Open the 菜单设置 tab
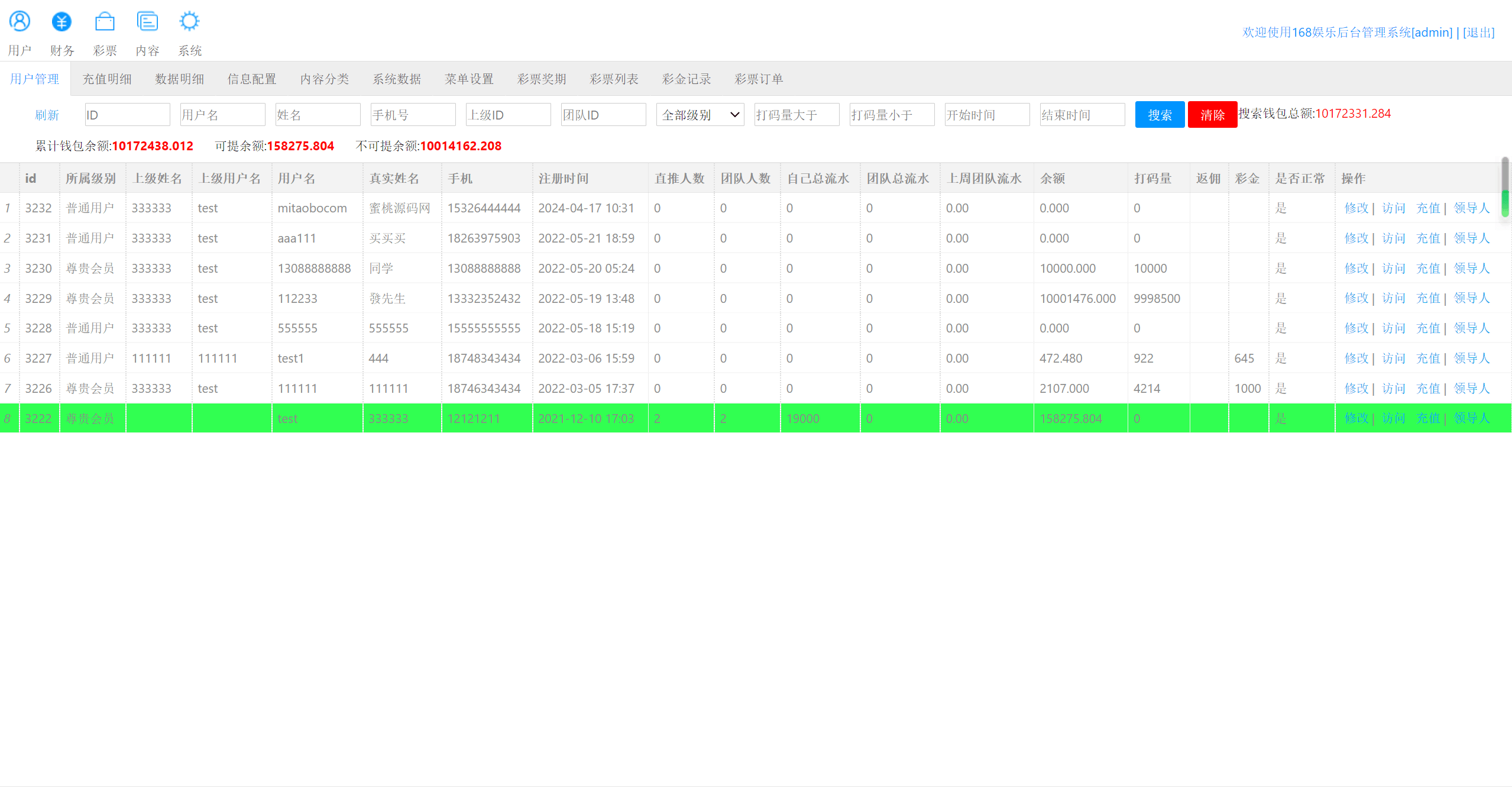This screenshot has width=1512, height=788. (469, 79)
